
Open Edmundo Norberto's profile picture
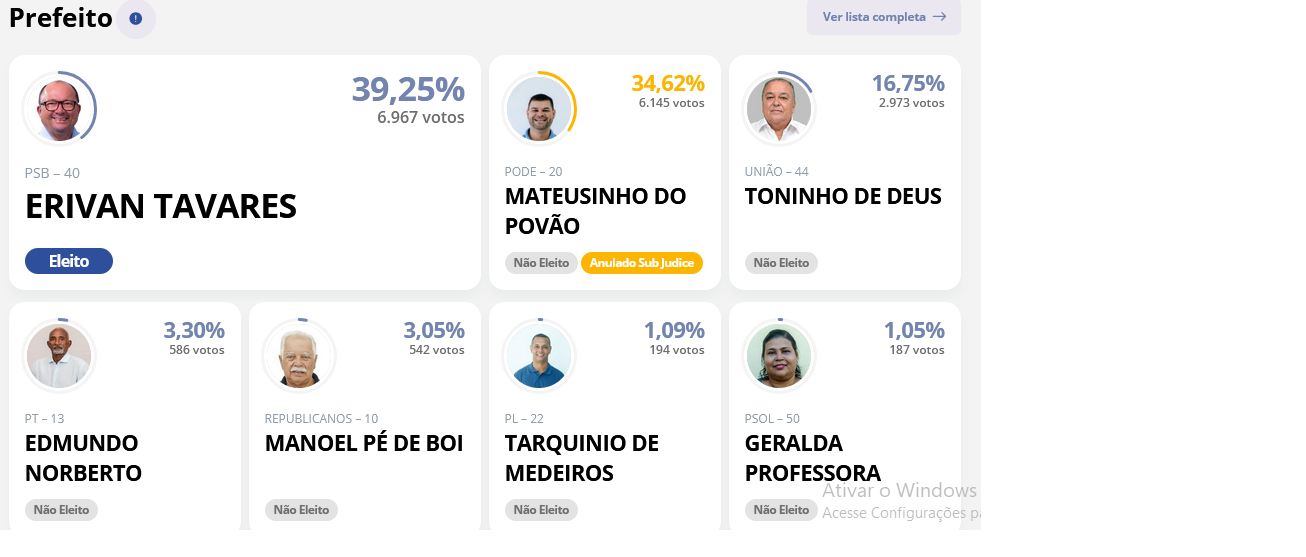point(59,356)
